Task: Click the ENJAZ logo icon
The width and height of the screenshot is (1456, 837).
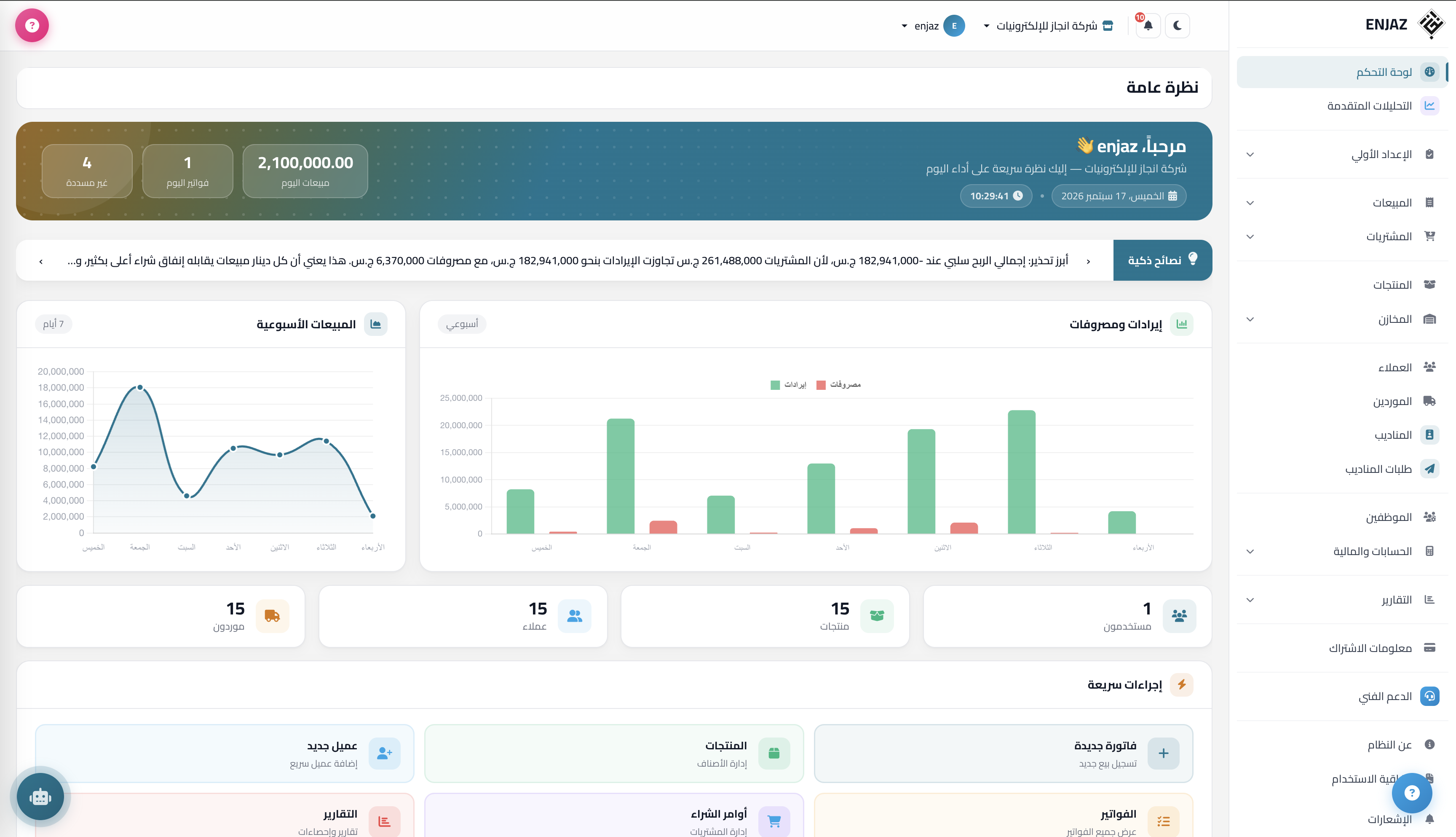Action: pyautogui.click(x=1431, y=24)
